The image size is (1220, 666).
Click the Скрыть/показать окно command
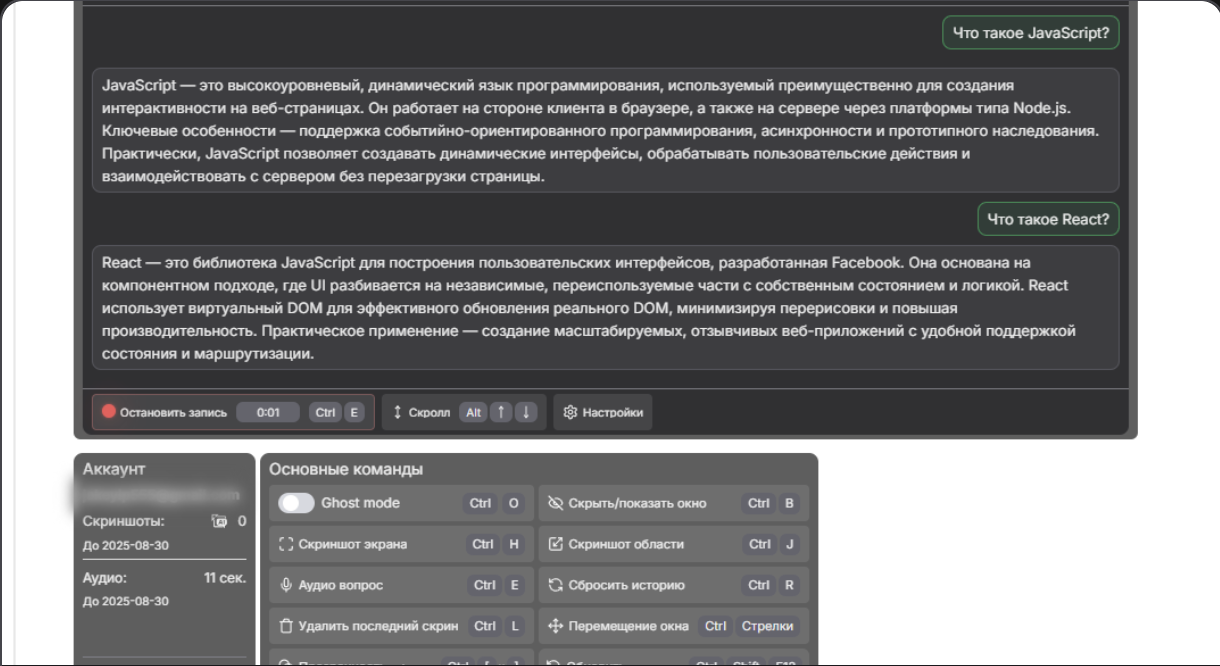pos(674,503)
